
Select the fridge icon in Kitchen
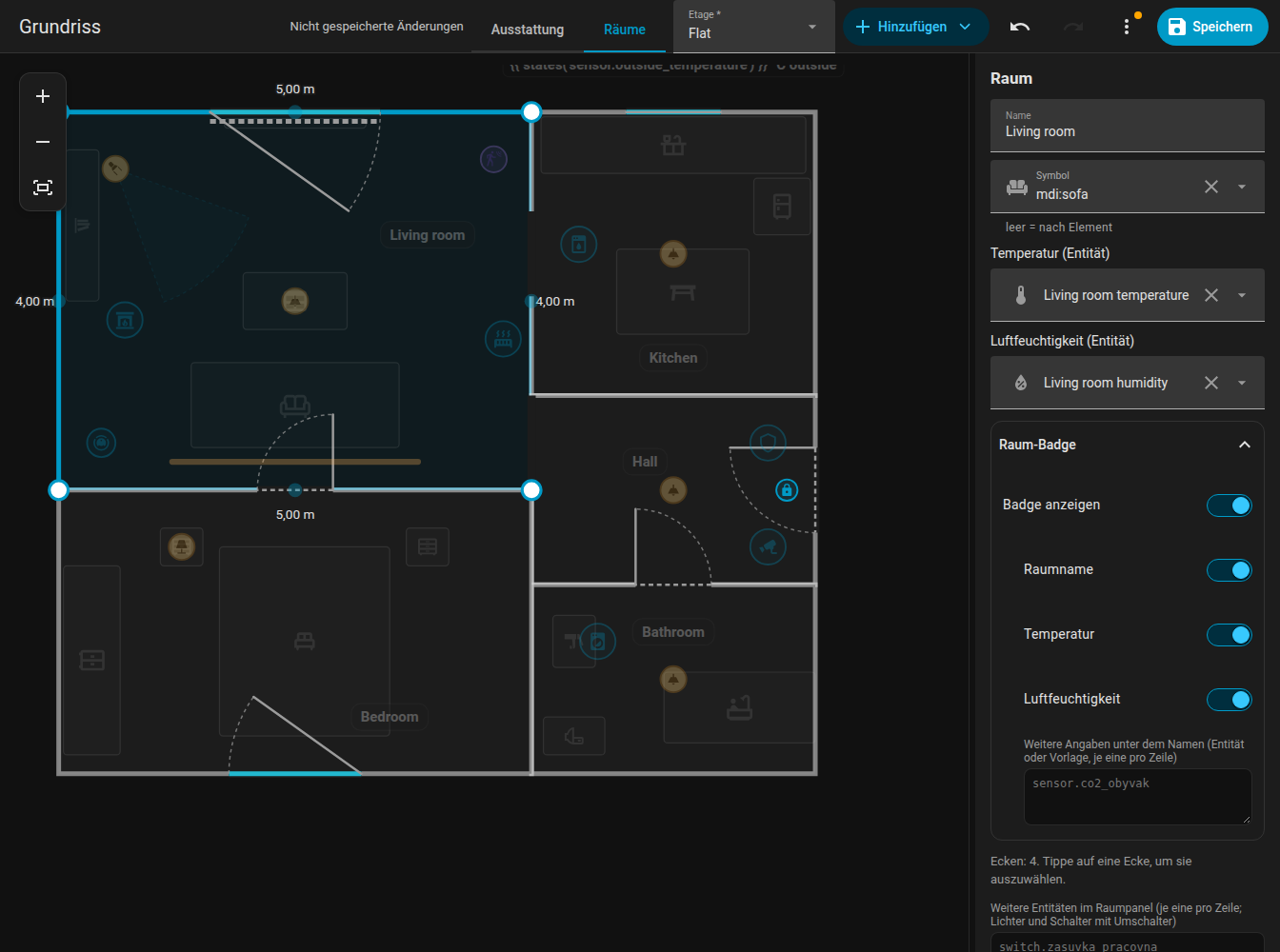click(x=782, y=206)
